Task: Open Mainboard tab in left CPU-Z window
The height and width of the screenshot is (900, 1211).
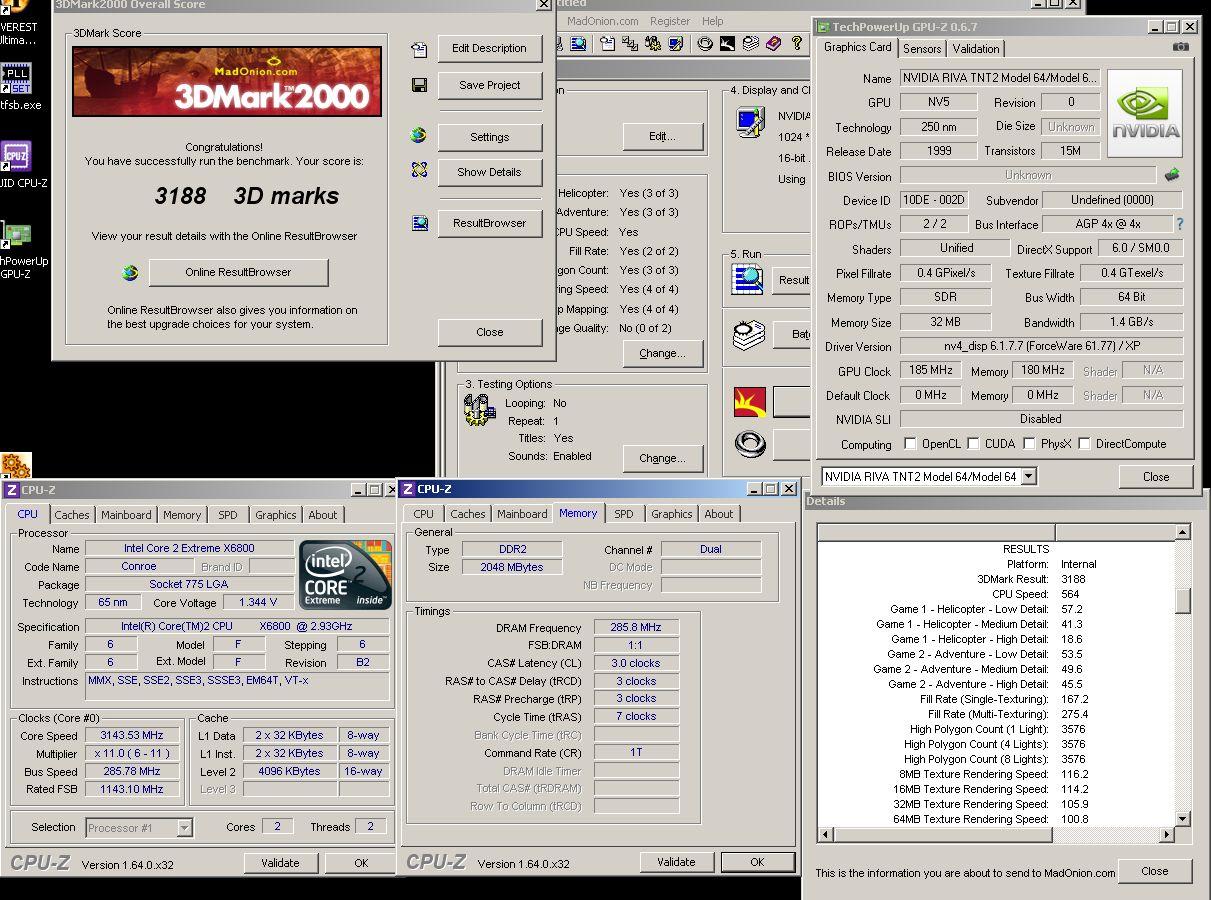Action: tap(126, 515)
